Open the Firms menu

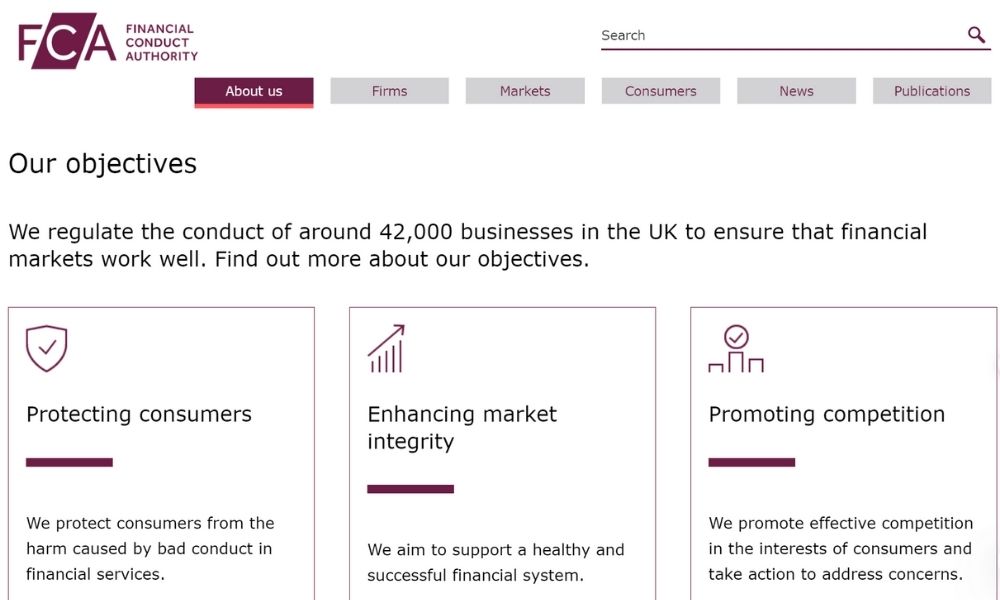(389, 91)
